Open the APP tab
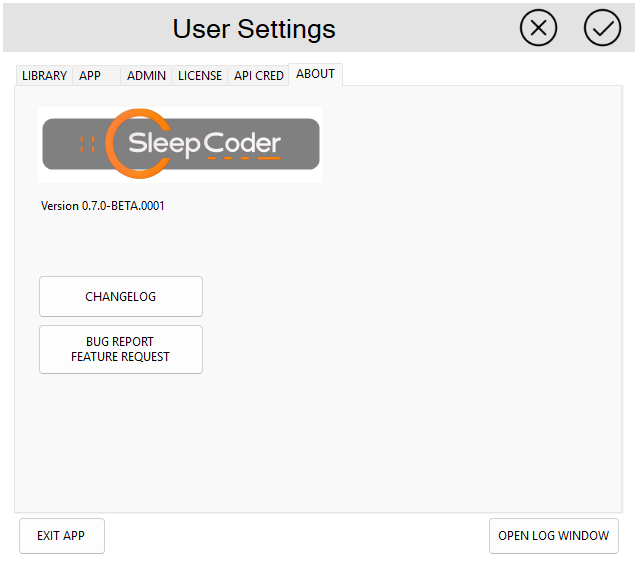 coord(90,75)
